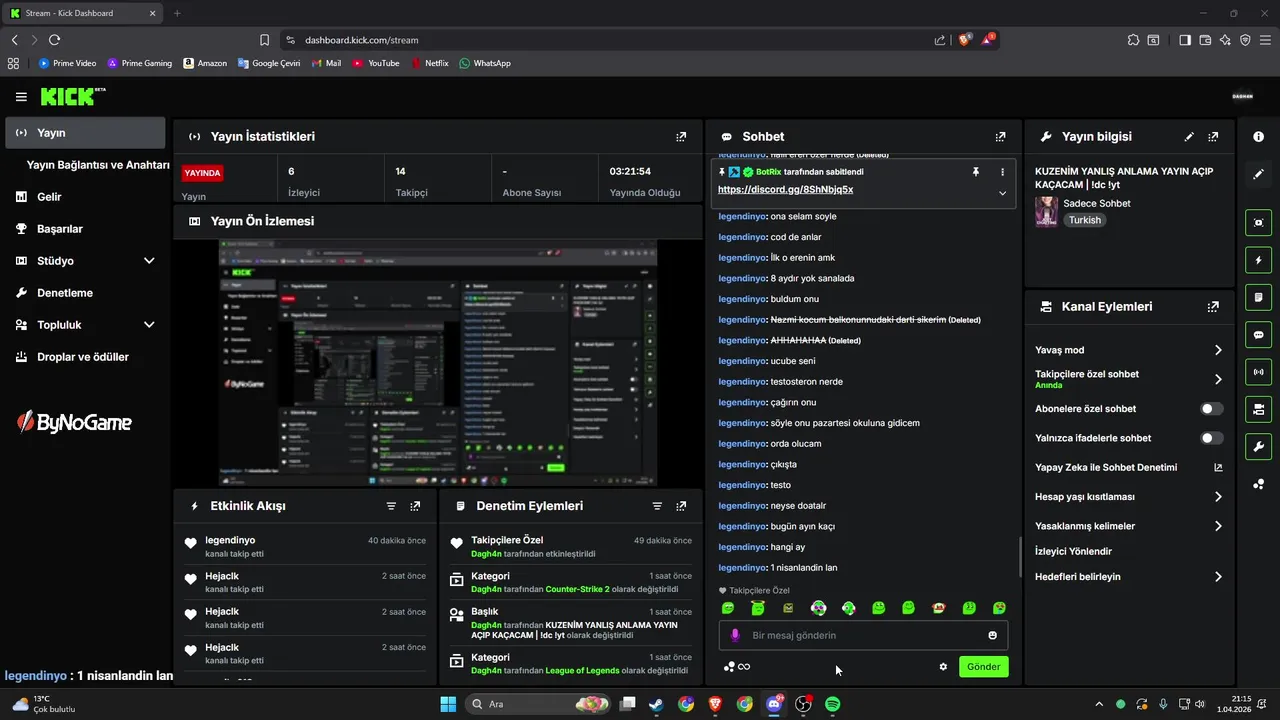Open Spotify from the Windows taskbar

point(833,704)
